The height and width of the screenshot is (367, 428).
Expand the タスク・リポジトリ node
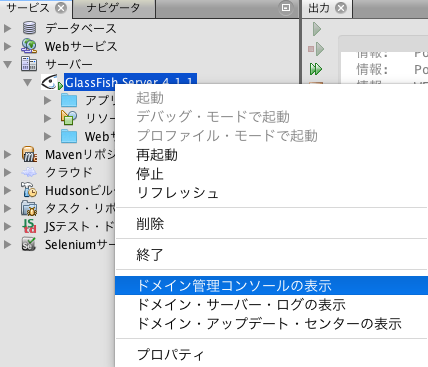7,208
